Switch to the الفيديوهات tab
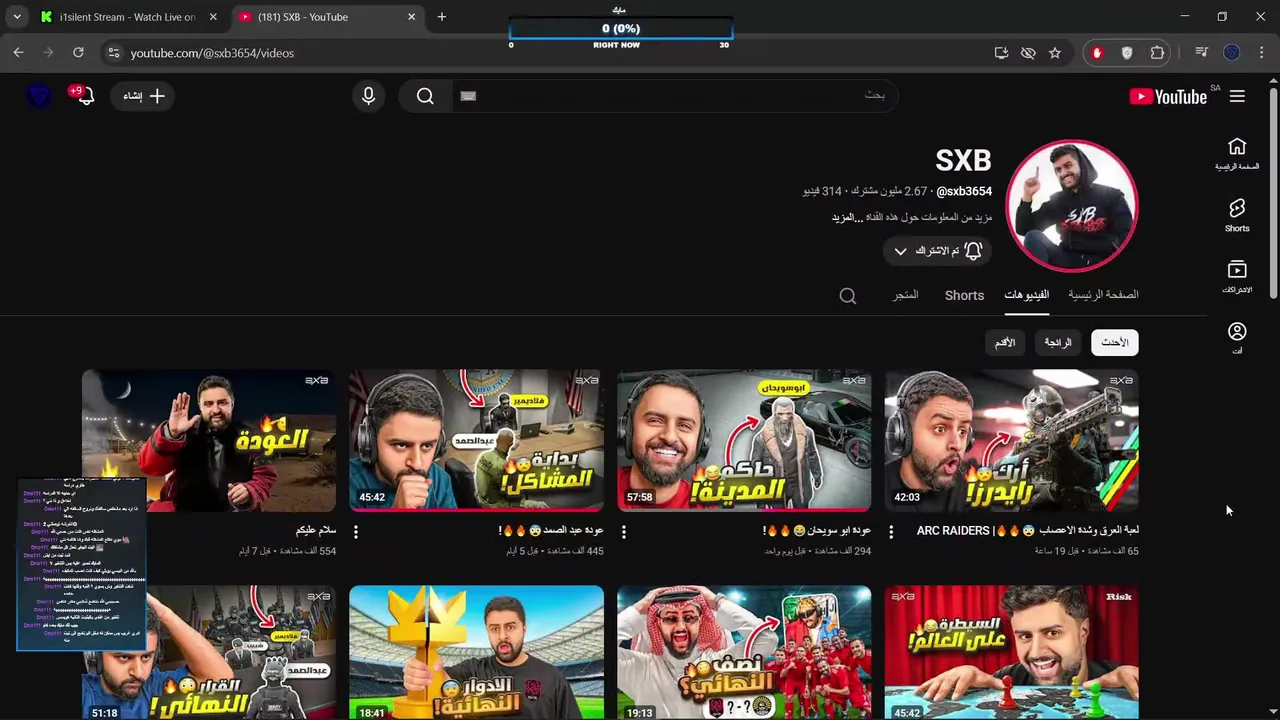Image resolution: width=1280 pixels, height=720 pixels. pos(1026,295)
